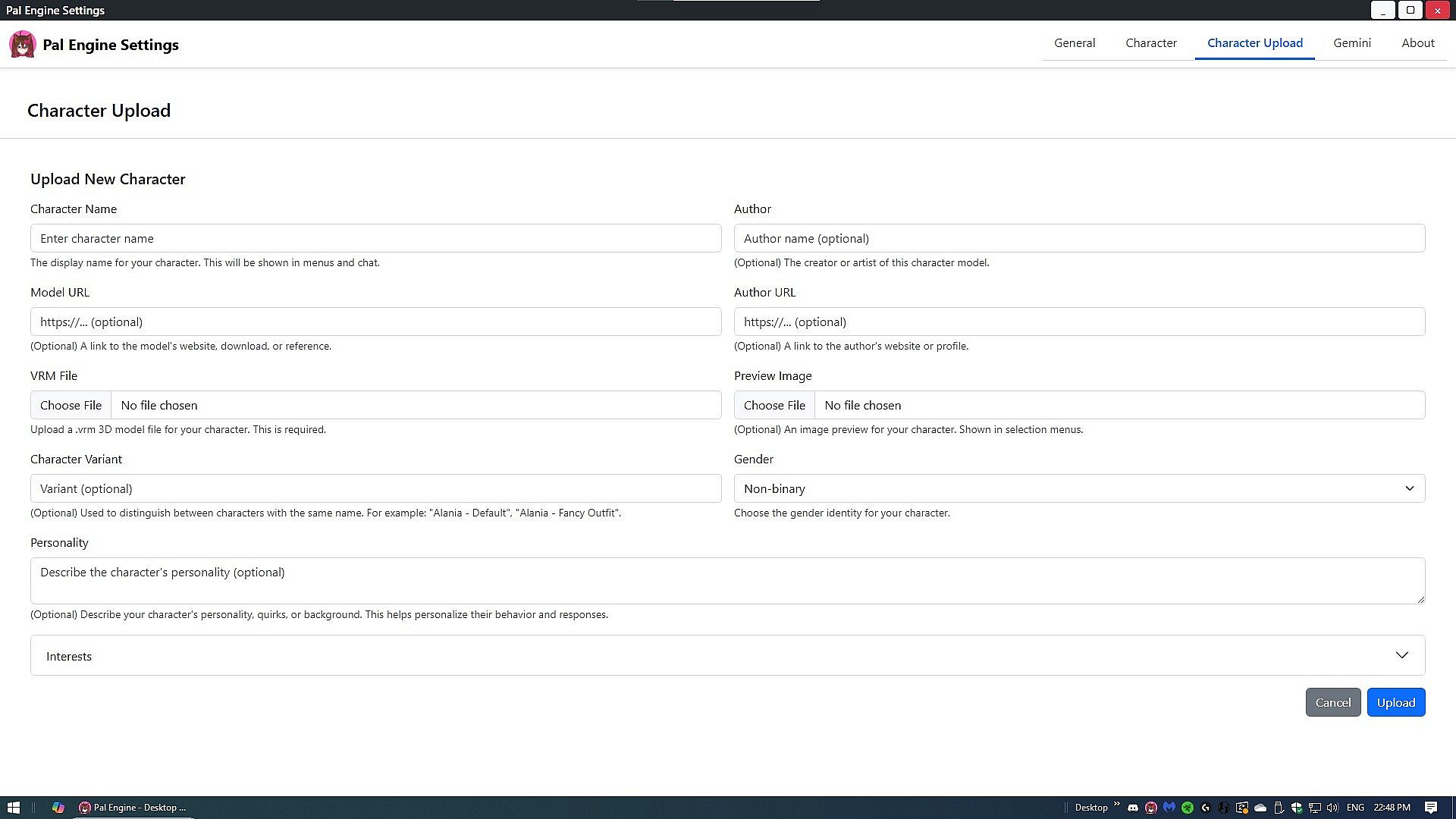This screenshot has height=819, width=1456.
Task: Open the Gemini tab
Action: pyautogui.click(x=1351, y=43)
